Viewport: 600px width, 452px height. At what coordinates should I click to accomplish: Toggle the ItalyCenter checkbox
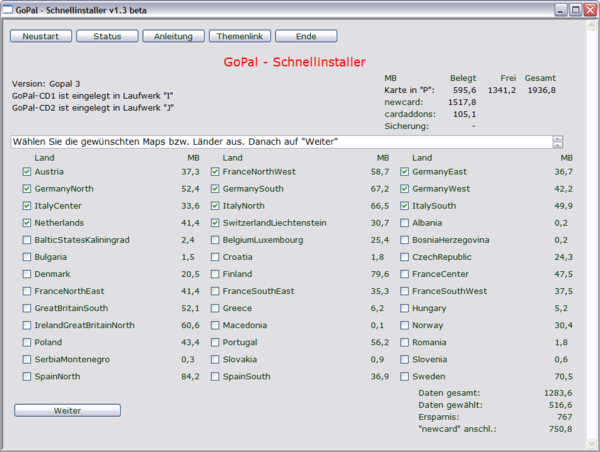(x=26, y=206)
